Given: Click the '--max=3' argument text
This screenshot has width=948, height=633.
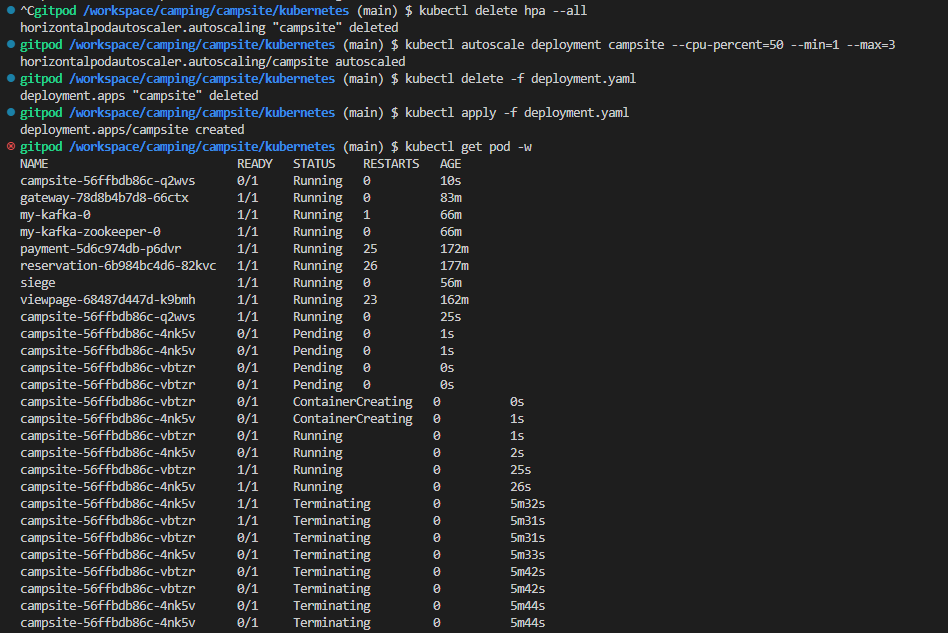Looking at the screenshot, I should (x=871, y=45).
